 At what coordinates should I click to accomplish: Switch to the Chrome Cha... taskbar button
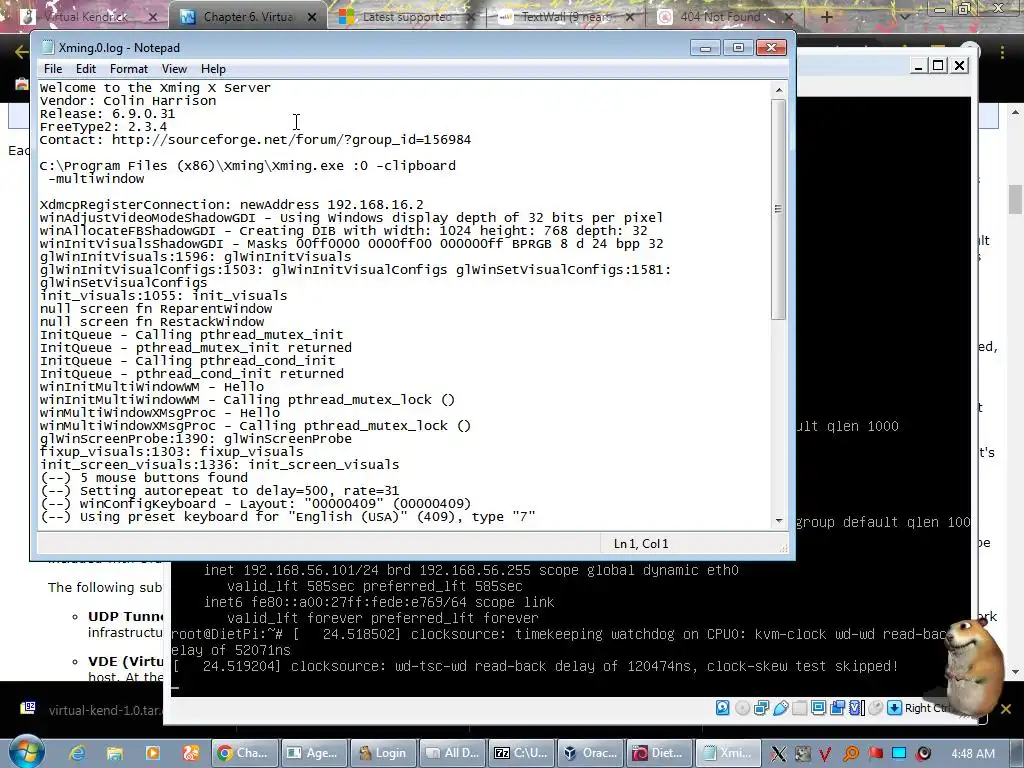point(244,753)
